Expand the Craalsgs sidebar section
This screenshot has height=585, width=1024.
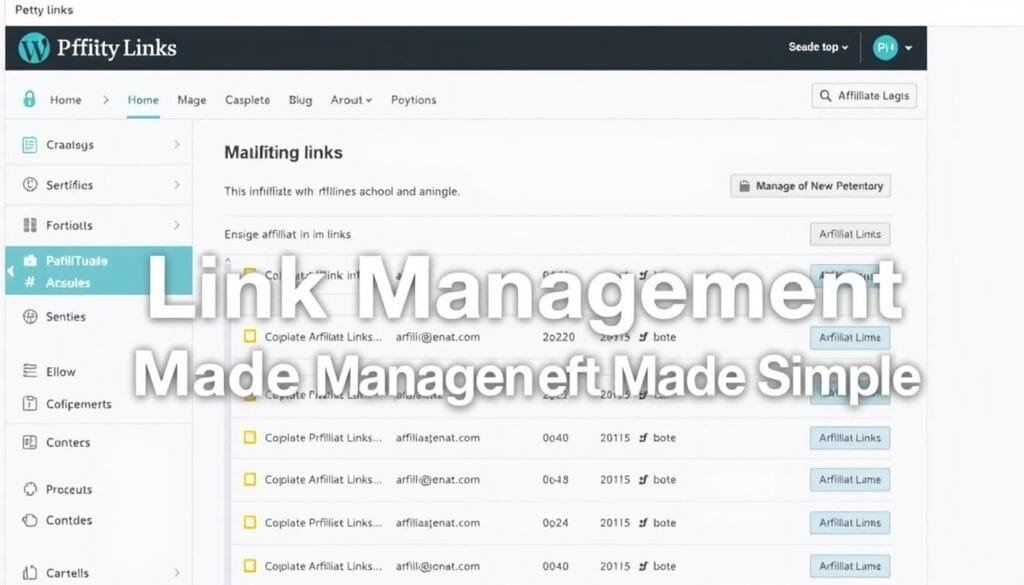[177, 145]
